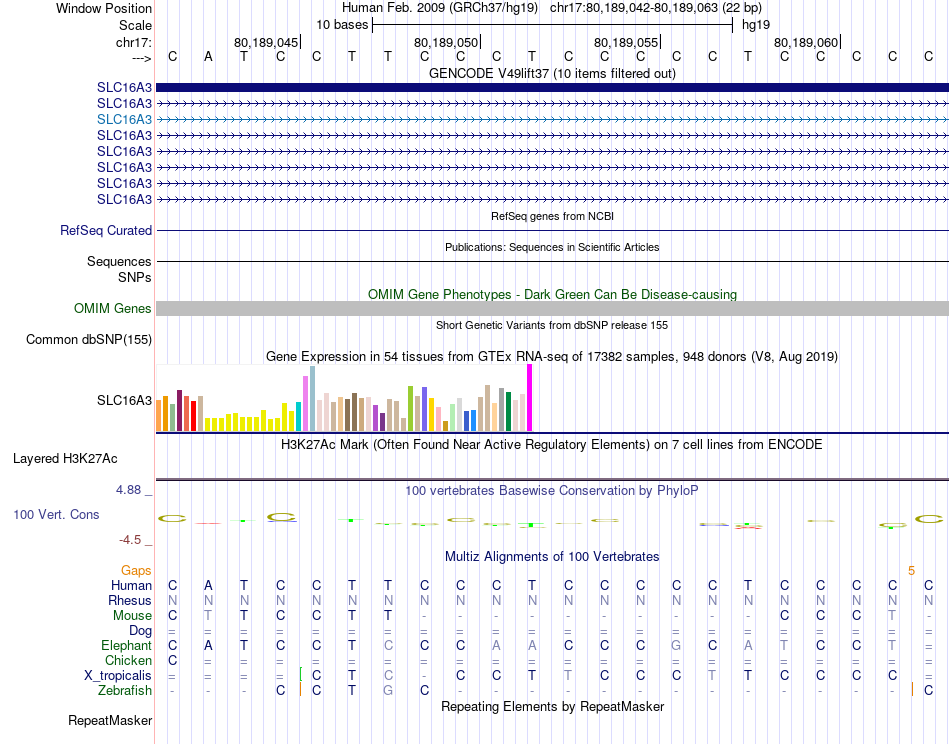Select the Layered H3K27Ac track label
Image resolution: width=950 pixels, height=744 pixels.
[x=65, y=459]
